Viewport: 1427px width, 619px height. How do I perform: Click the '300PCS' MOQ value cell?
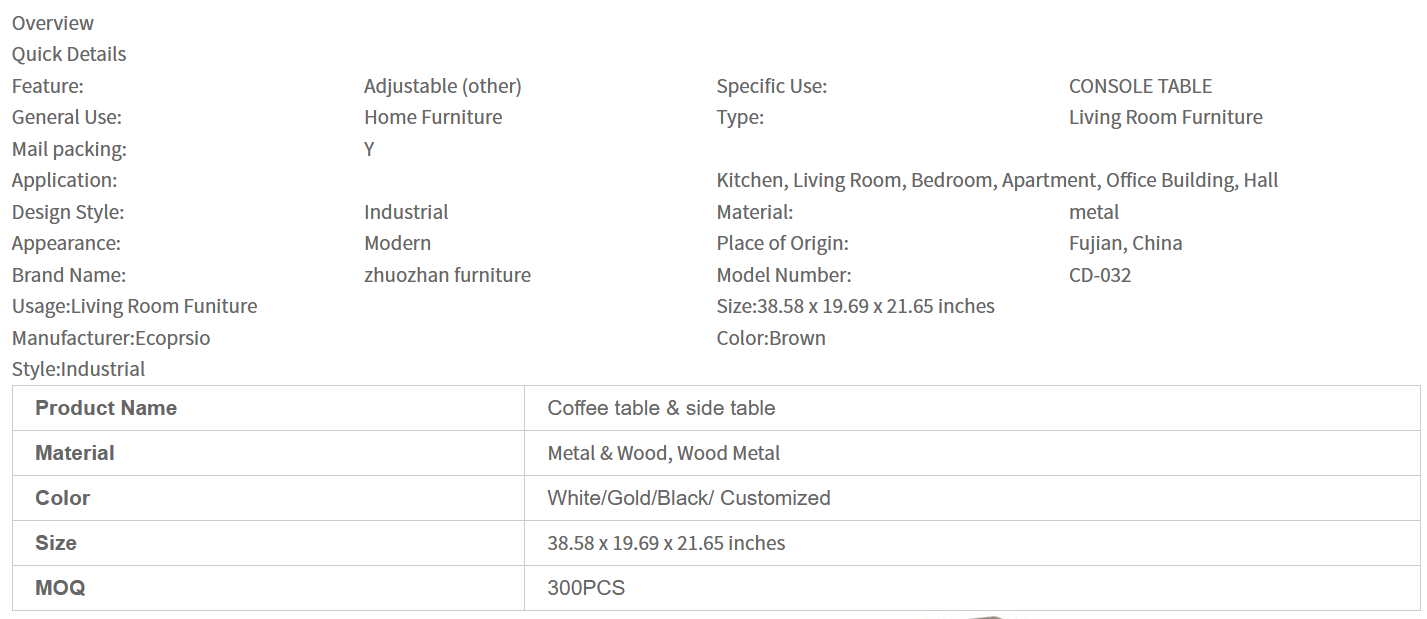click(x=586, y=588)
